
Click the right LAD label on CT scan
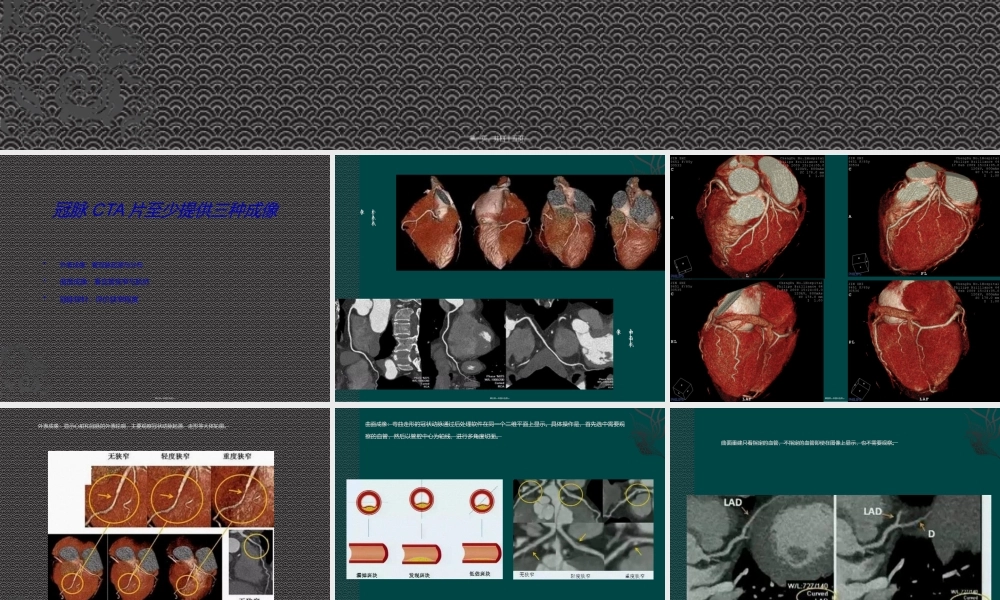(x=872, y=512)
